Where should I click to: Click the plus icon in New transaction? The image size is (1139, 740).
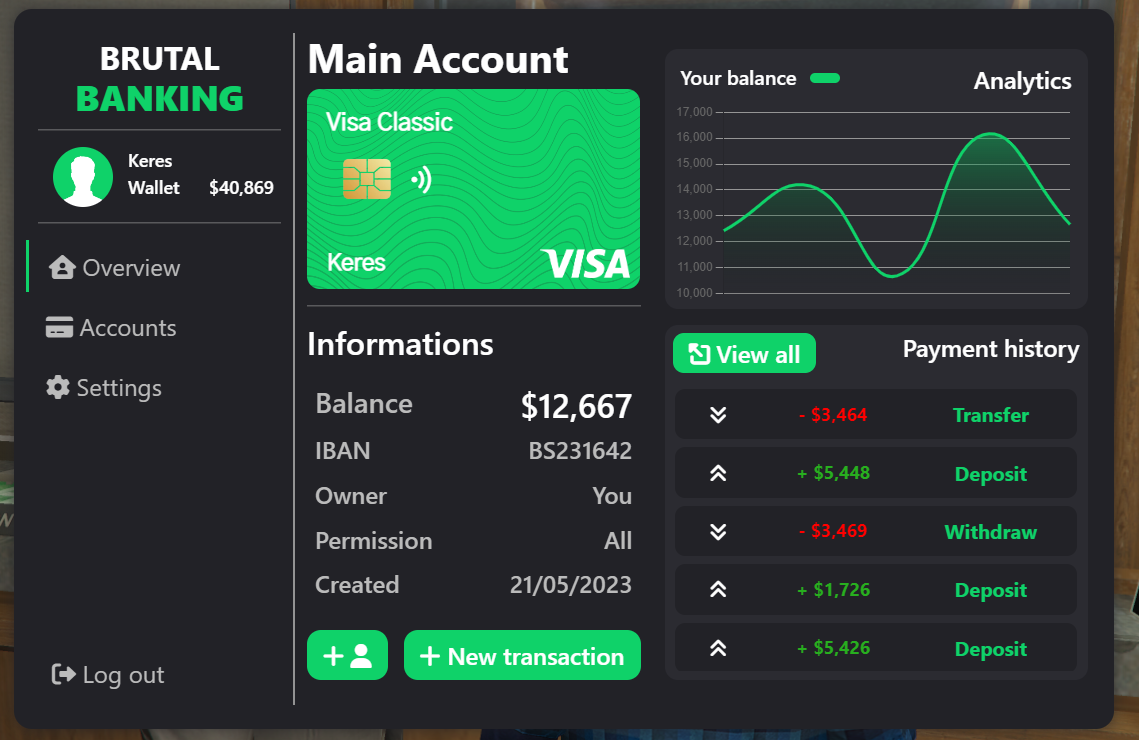coord(431,655)
